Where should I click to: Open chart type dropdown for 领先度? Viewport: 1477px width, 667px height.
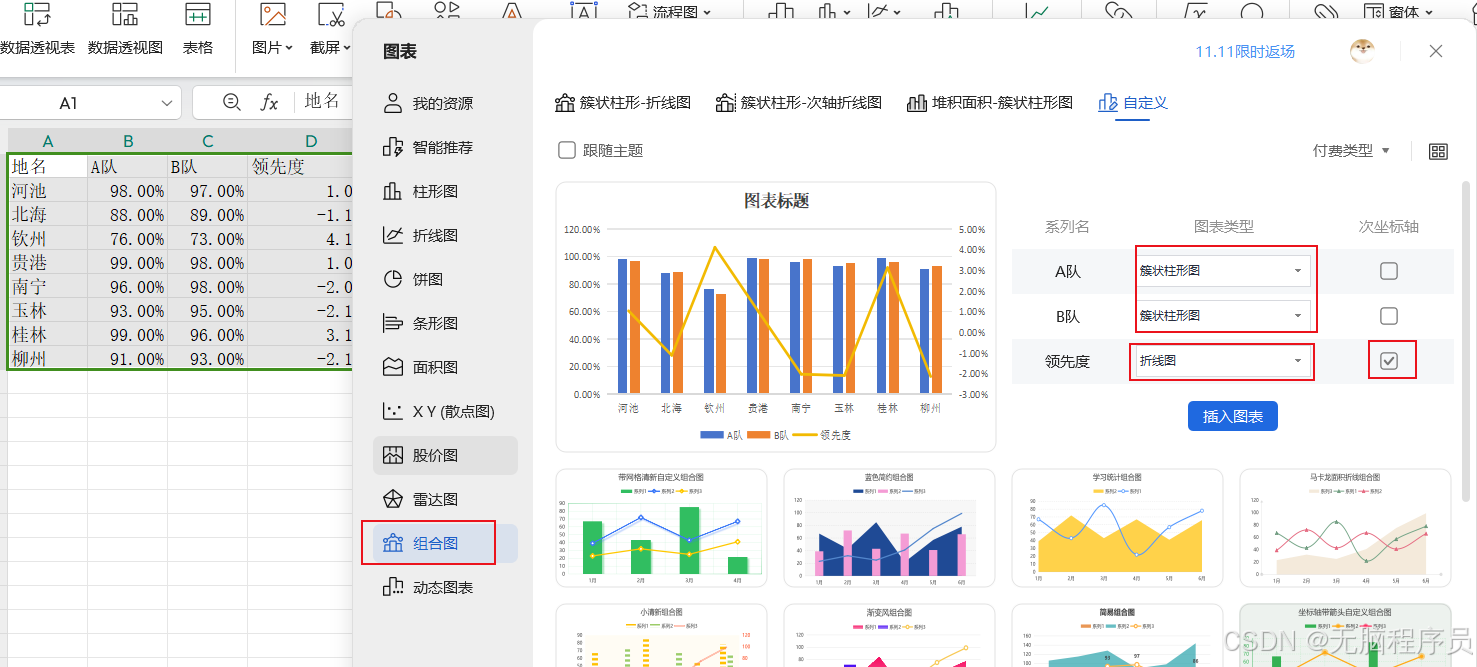coord(1222,360)
